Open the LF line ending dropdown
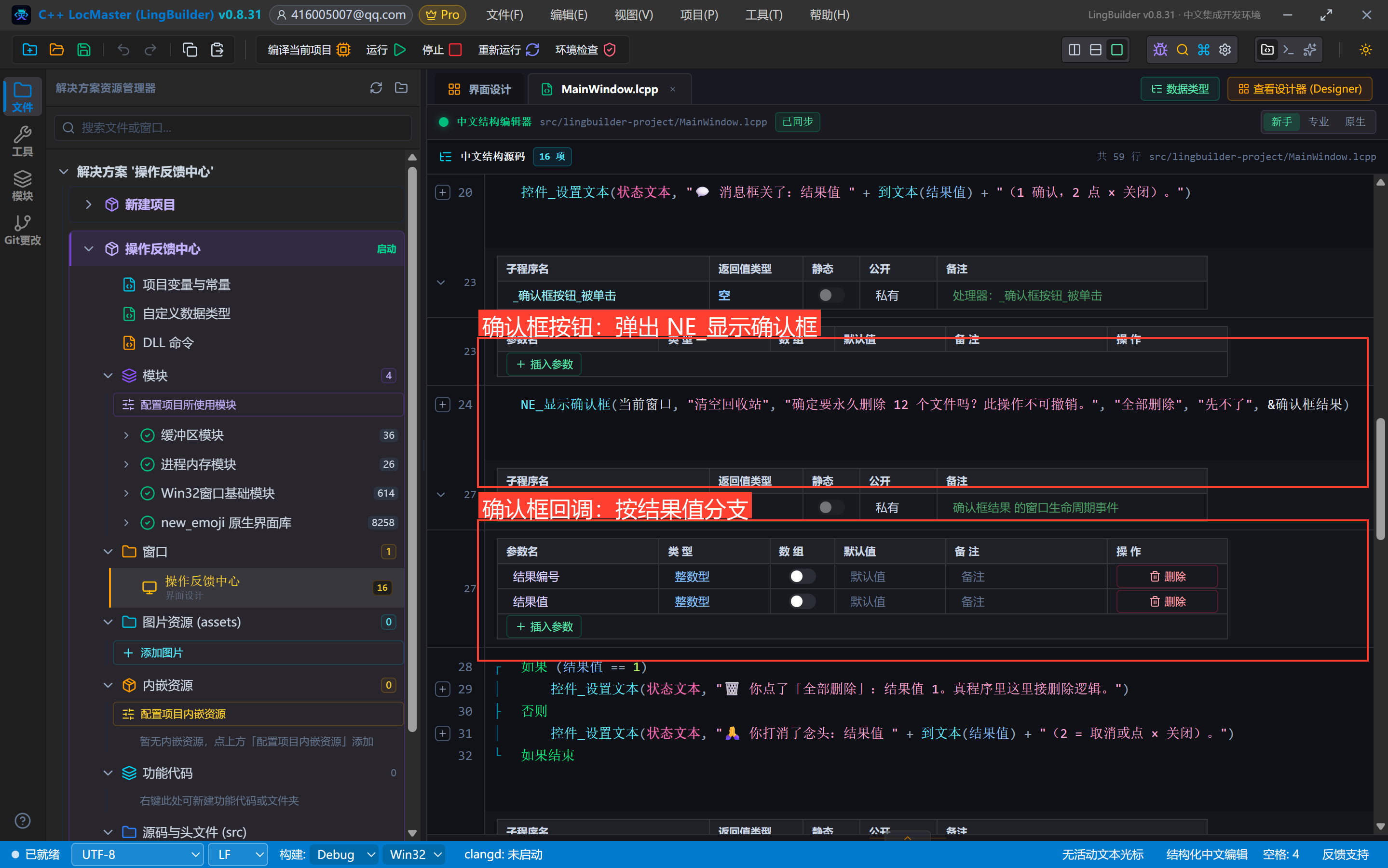Viewport: 1388px width, 868px height. pos(238,854)
